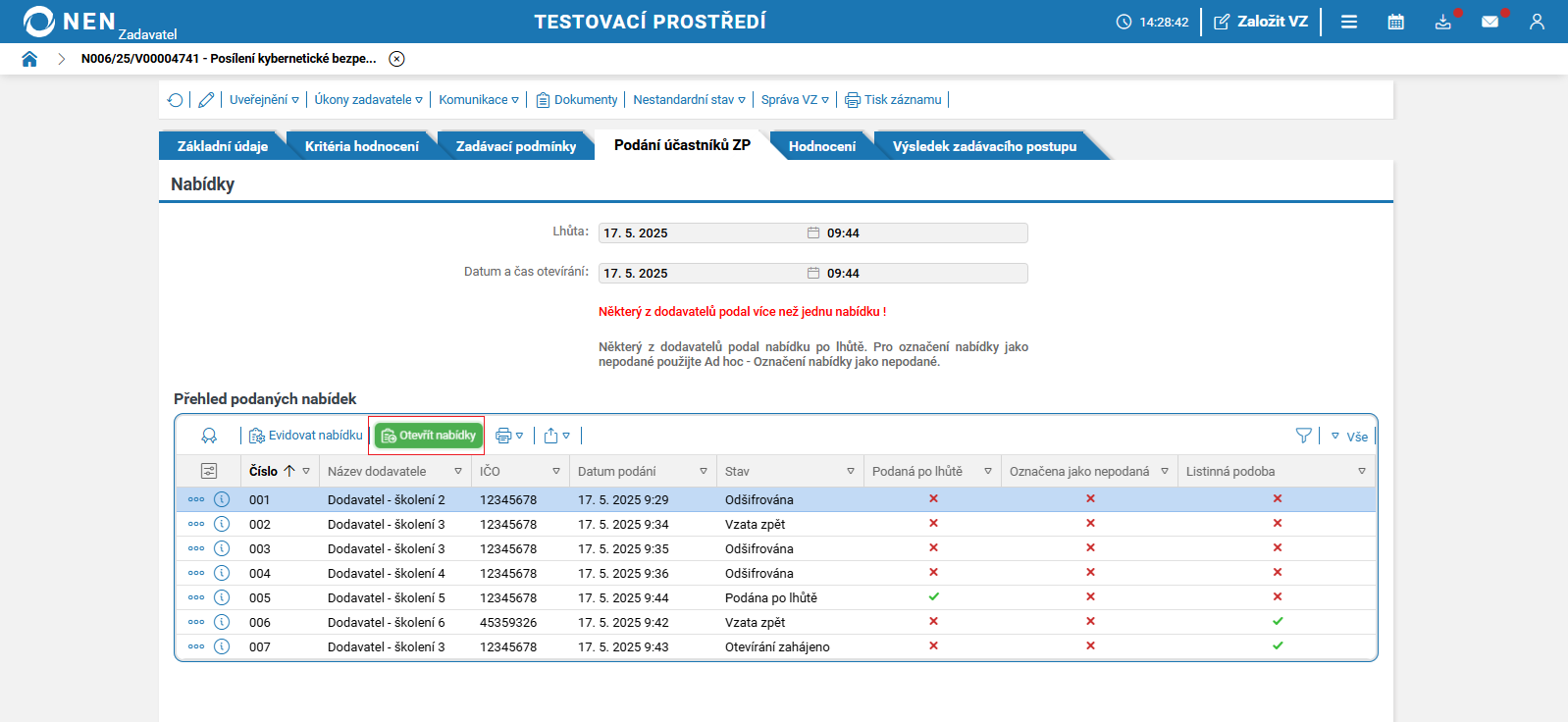The width and height of the screenshot is (1568, 722).
Task: Click the pencil edit icon
Action: click(206, 100)
